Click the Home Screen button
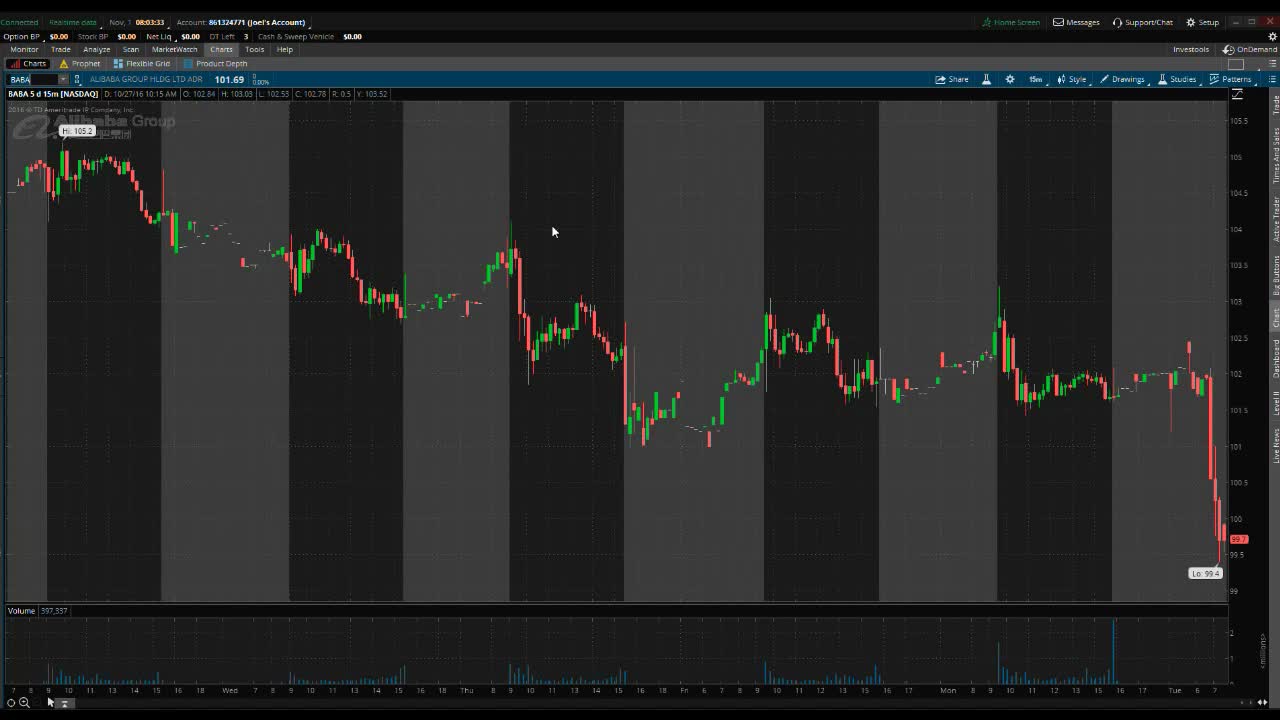 coord(1011,22)
